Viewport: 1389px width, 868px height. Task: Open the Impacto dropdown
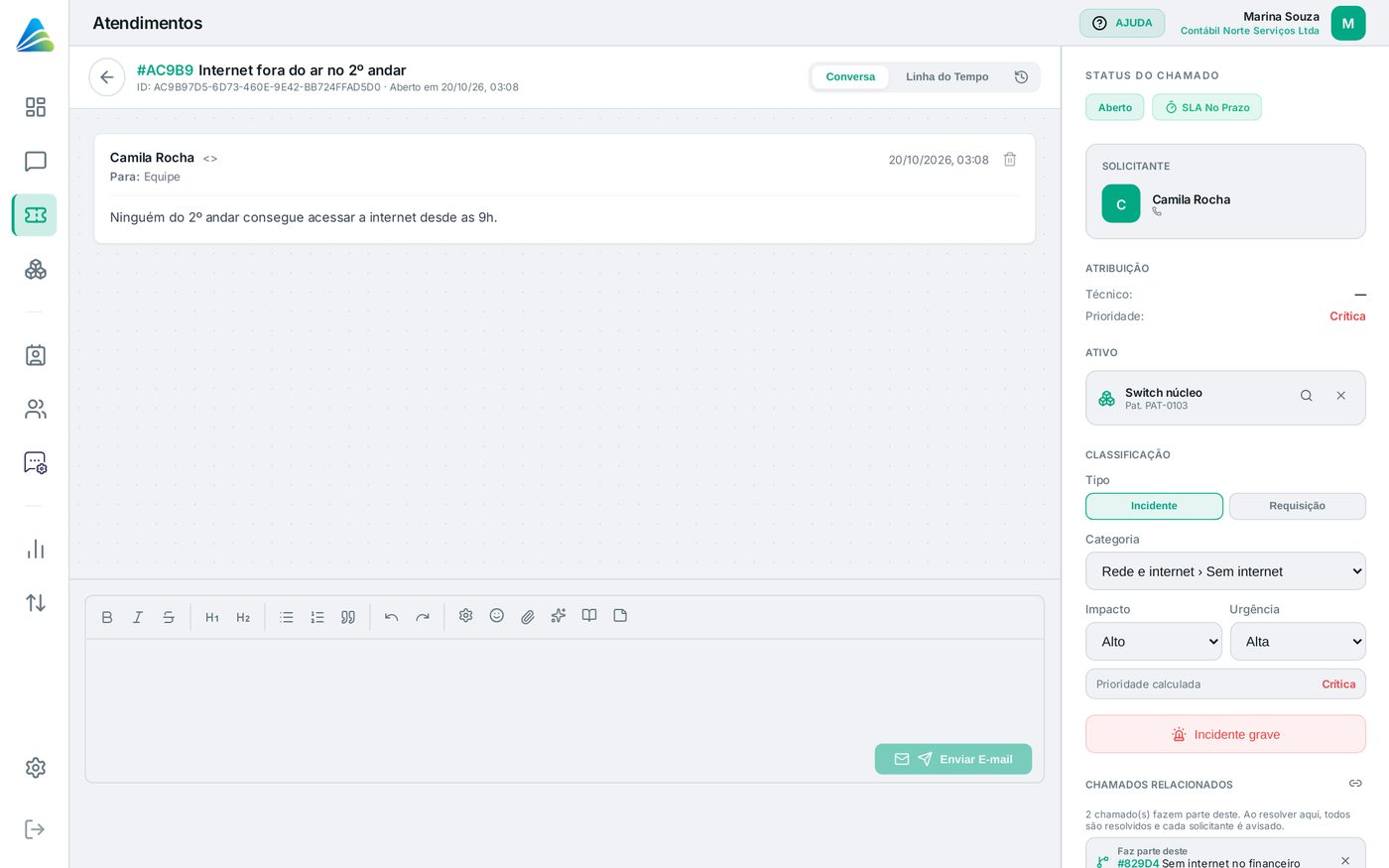[x=1154, y=642]
